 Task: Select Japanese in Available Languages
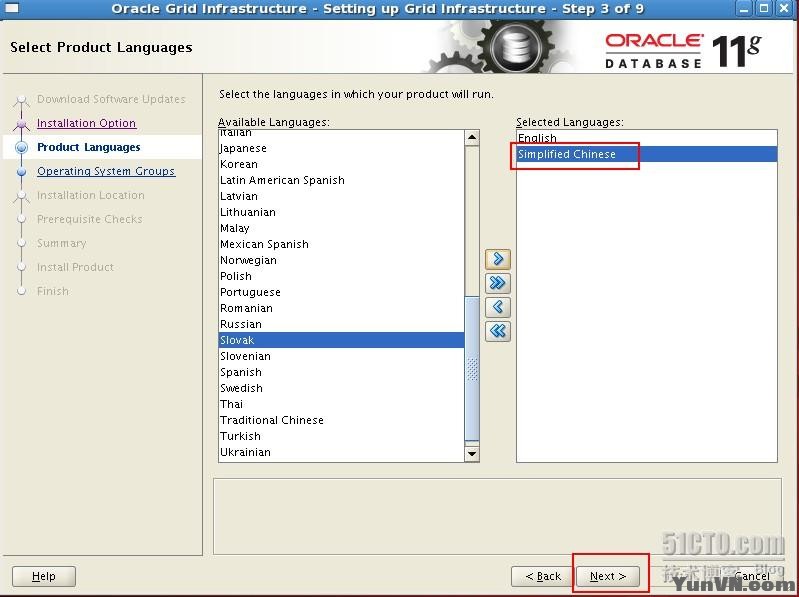pyautogui.click(x=341, y=148)
